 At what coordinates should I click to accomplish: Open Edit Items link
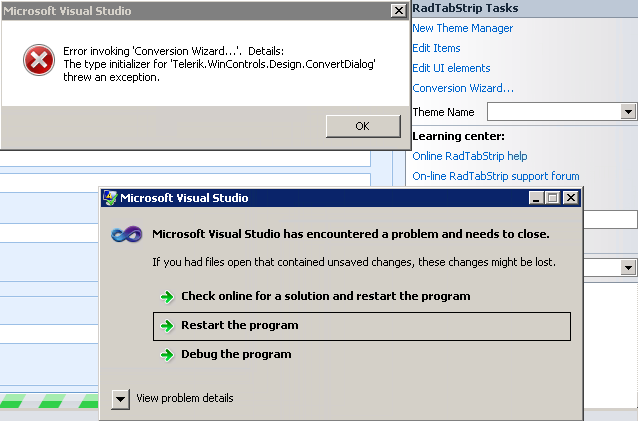tap(436, 48)
